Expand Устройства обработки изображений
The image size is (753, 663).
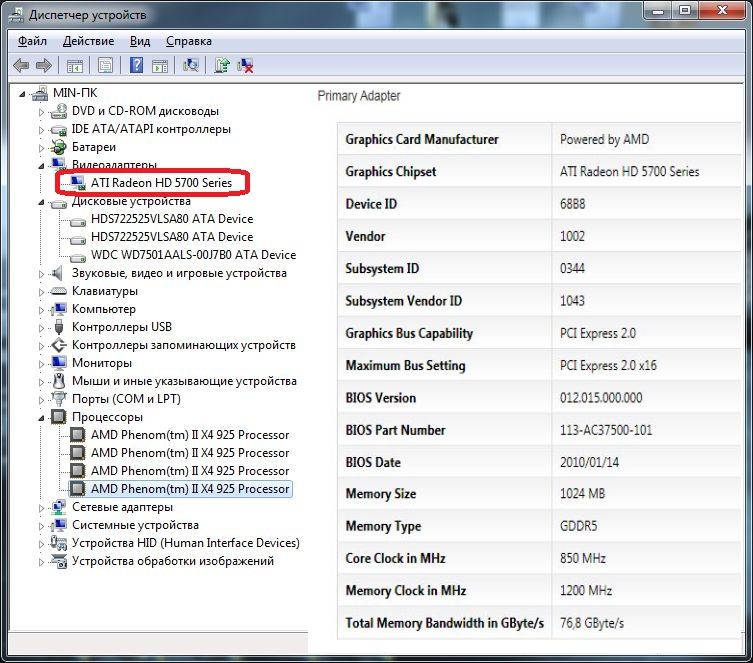(x=41, y=562)
